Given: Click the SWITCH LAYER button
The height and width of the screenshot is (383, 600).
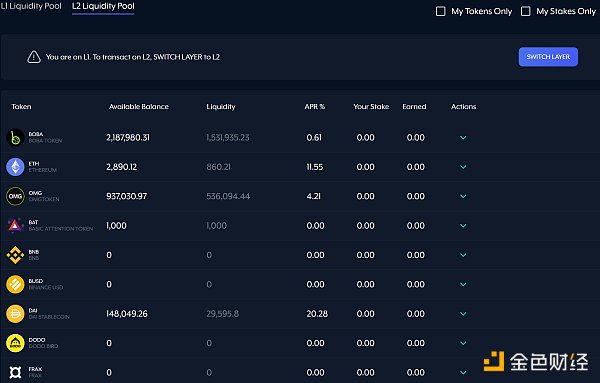Looking at the screenshot, I should (x=548, y=57).
